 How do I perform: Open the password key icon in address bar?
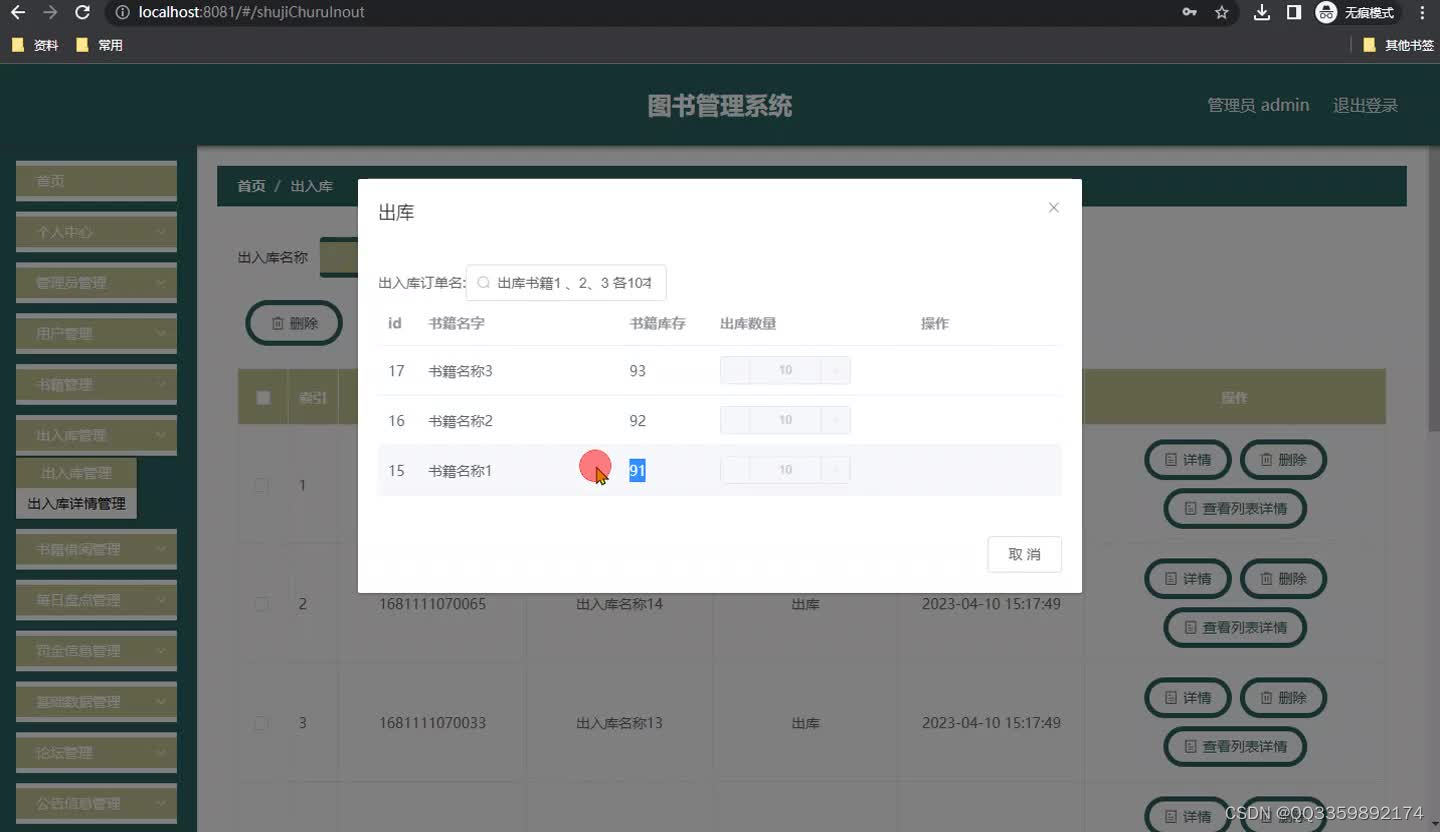pos(1189,13)
